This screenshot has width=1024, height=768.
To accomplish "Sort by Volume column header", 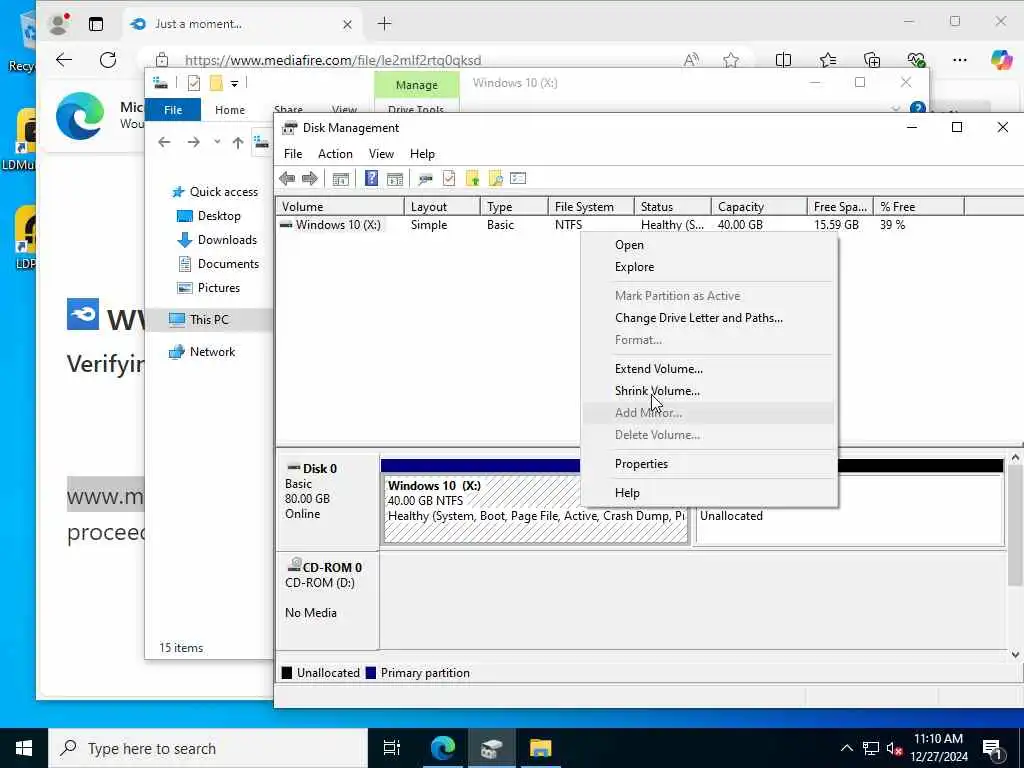I will [340, 206].
